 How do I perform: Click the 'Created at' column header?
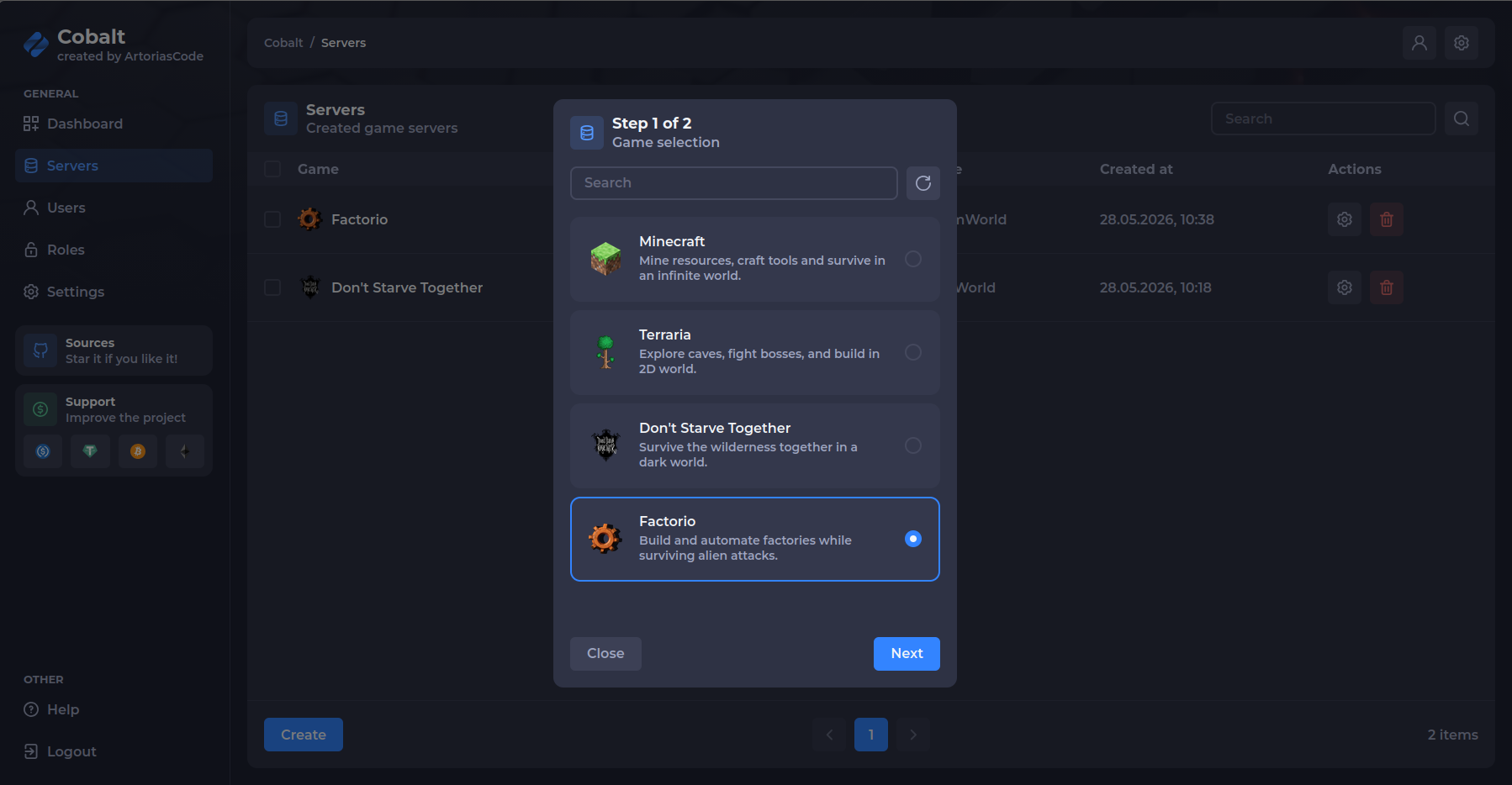(1136, 169)
